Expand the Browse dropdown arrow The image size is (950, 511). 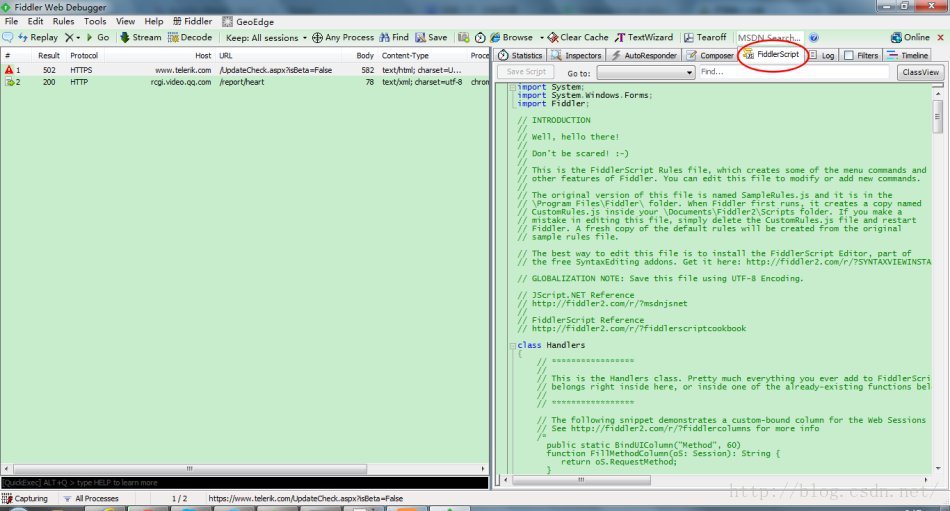[x=542, y=38]
